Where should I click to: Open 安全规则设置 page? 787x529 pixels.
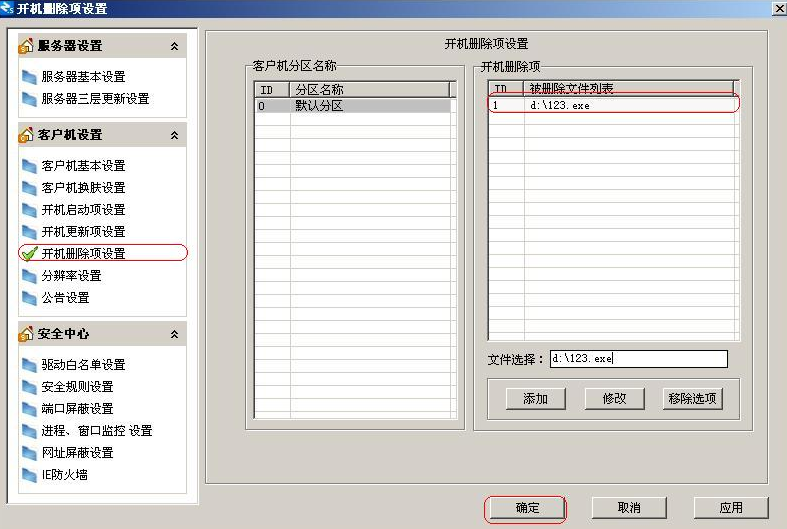coord(77,387)
